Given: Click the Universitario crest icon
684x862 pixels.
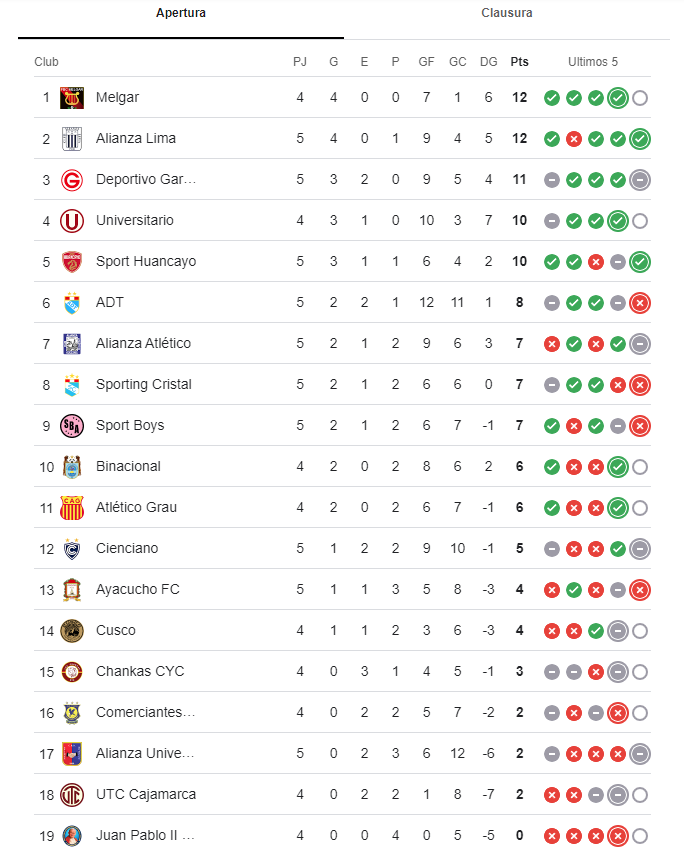Looking at the screenshot, I should [x=72, y=221].
